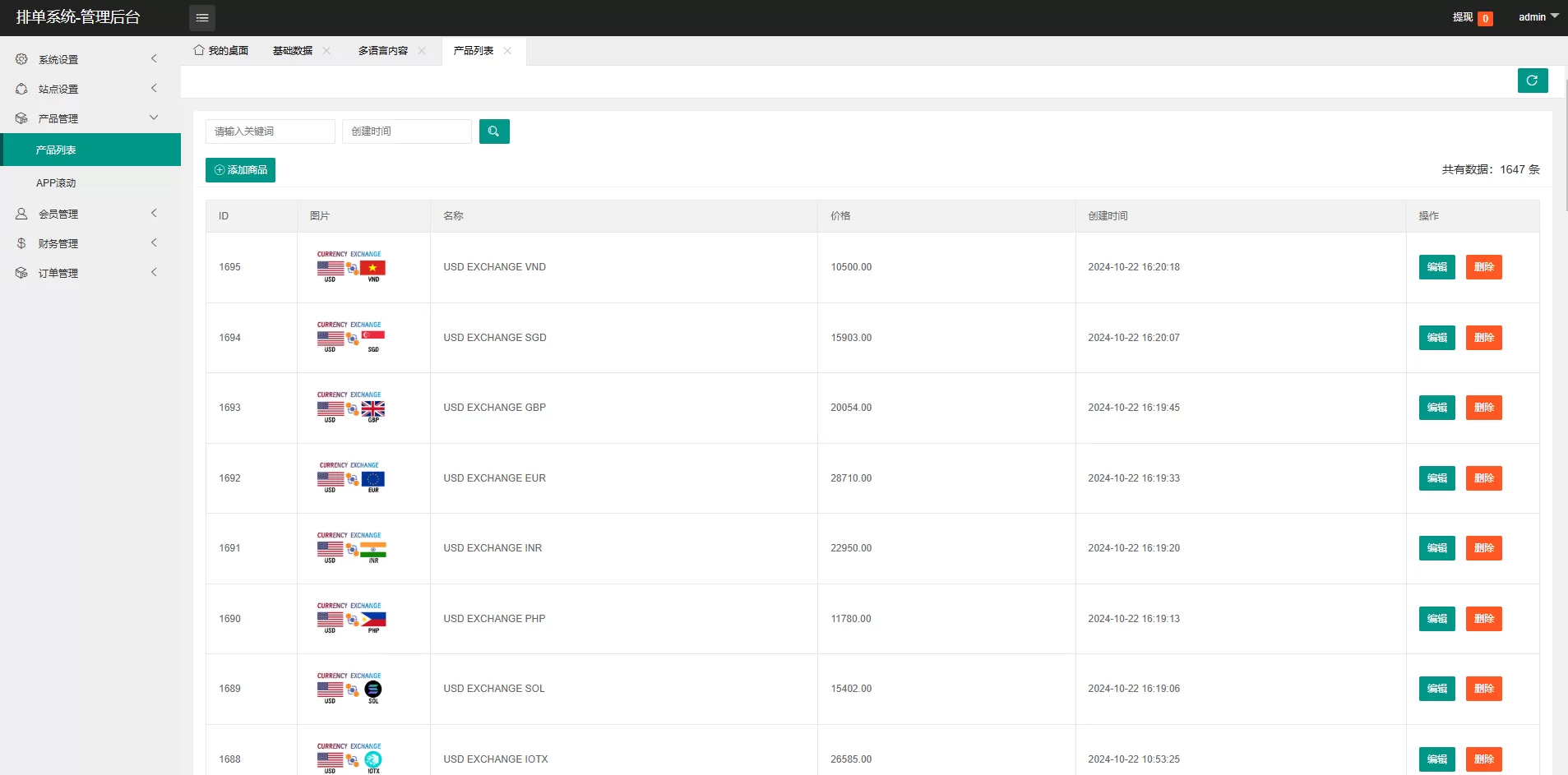Delete the USD EXCHANGE GBP product
Image resolution: width=1568 pixels, height=775 pixels.
(x=1483, y=408)
